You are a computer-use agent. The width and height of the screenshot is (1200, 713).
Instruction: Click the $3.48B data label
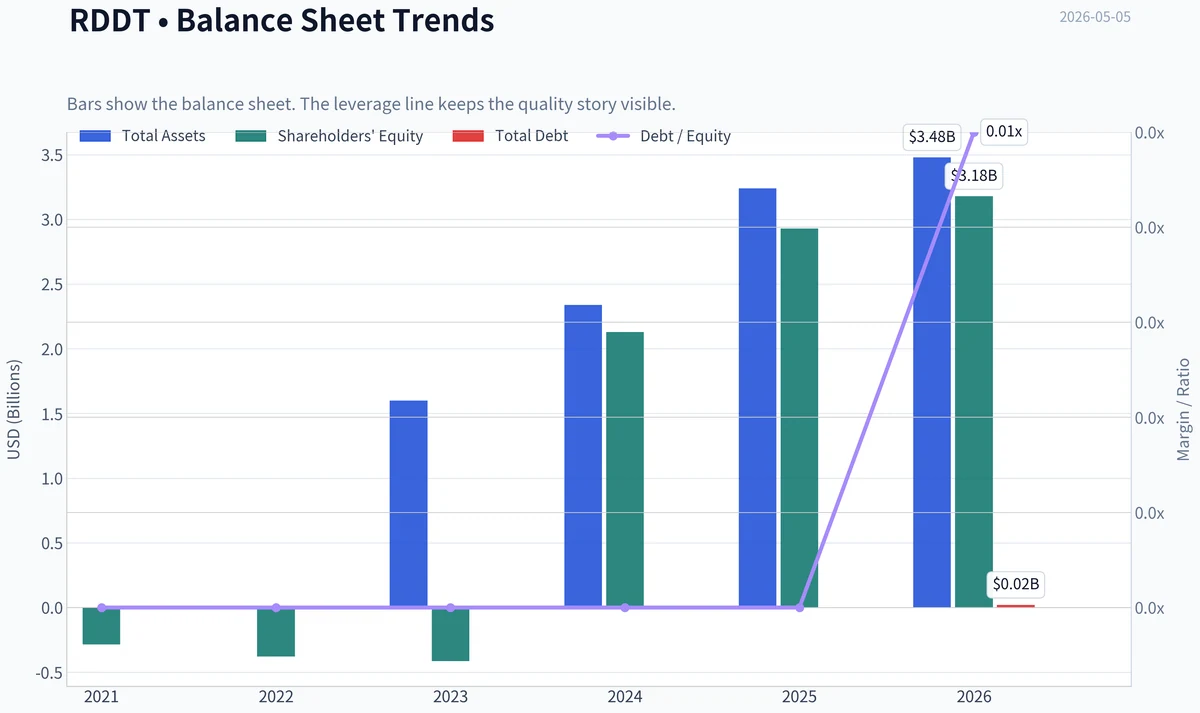(x=932, y=137)
